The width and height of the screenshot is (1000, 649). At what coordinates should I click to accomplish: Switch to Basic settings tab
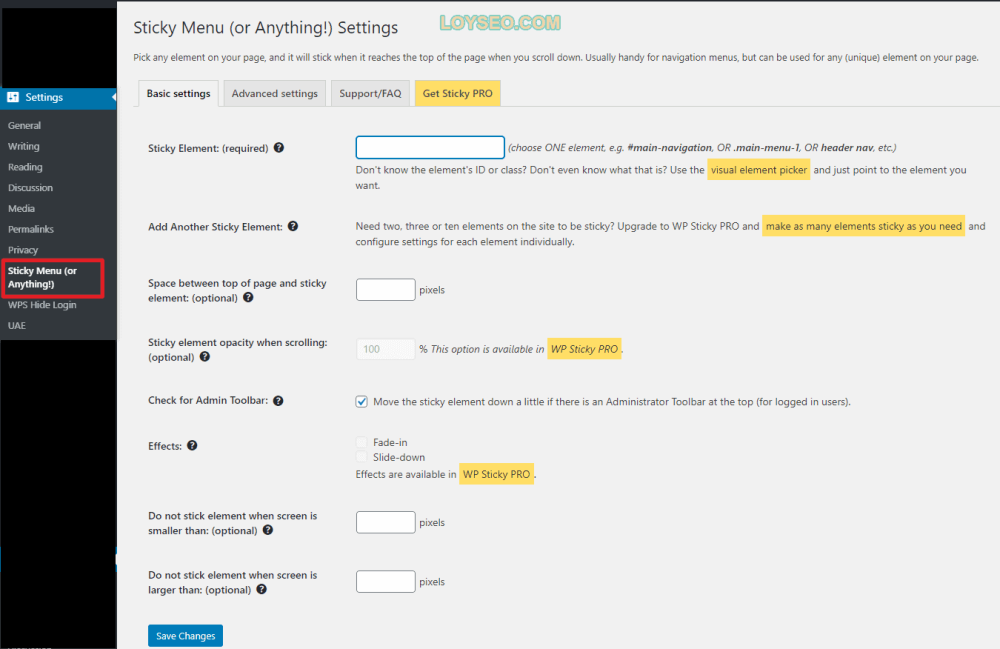pos(179,93)
